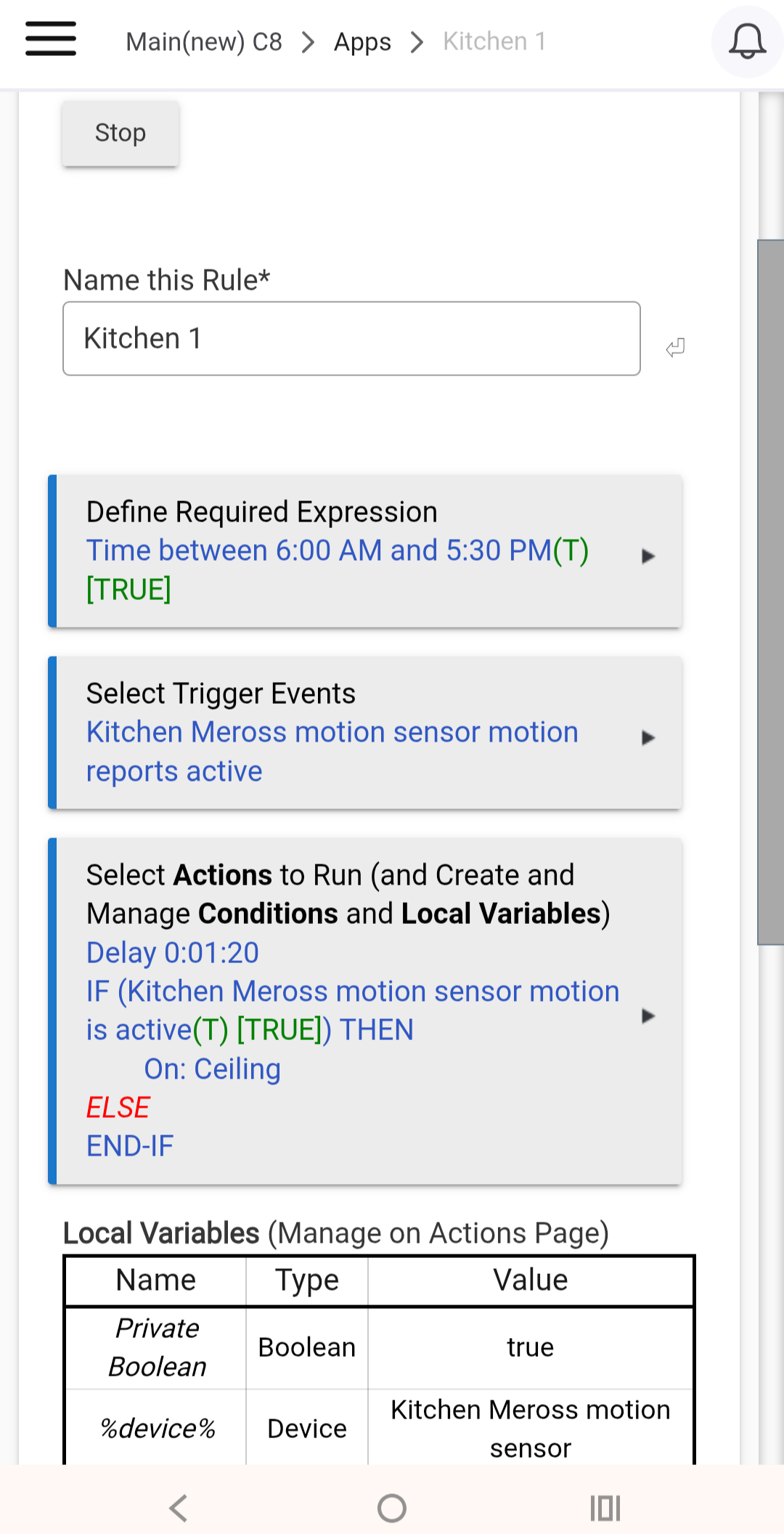Viewport: 784px width, 1534px height.
Task: Click the END-IF action line
Action: point(130,1146)
